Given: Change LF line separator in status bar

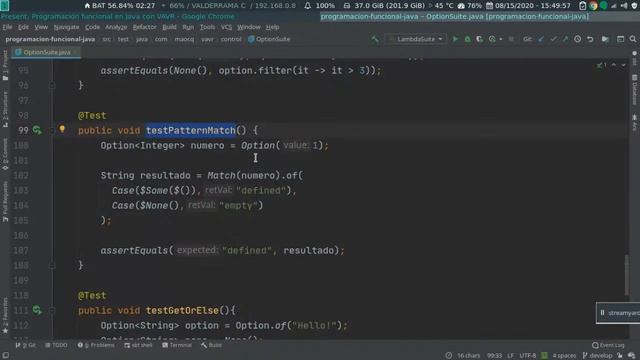Looking at the screenshot, I should click(x=510, y=356).
